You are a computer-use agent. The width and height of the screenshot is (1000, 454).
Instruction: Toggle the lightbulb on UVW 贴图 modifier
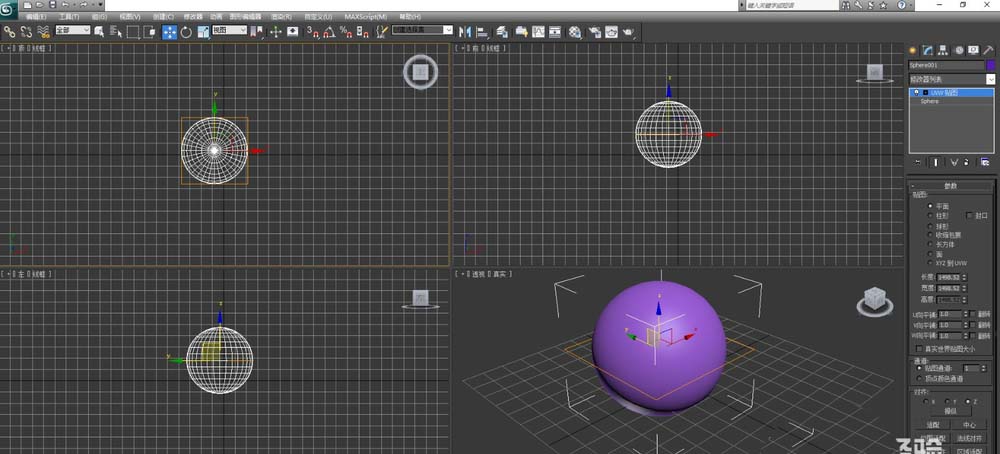pos(916,92)
